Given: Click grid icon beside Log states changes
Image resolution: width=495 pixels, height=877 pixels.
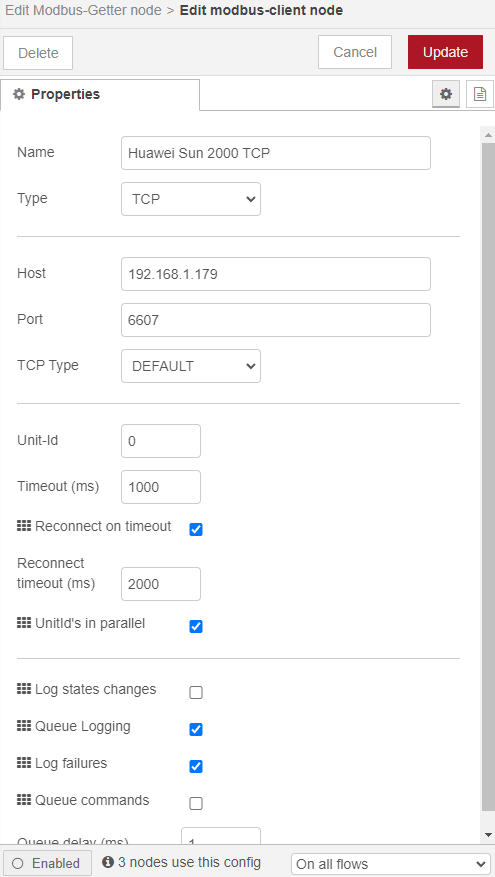Looking at the screenshot, I should pyautogui.click(x=23, y=689).
